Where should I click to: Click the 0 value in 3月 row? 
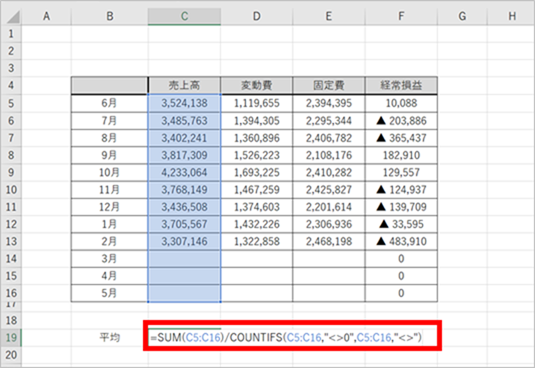coord(401,259)
